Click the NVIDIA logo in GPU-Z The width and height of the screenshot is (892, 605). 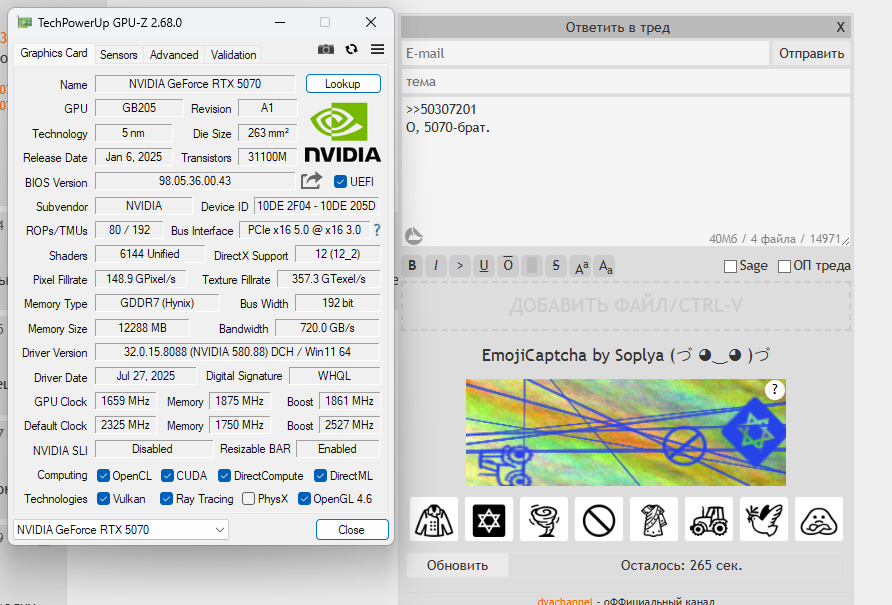342,132
